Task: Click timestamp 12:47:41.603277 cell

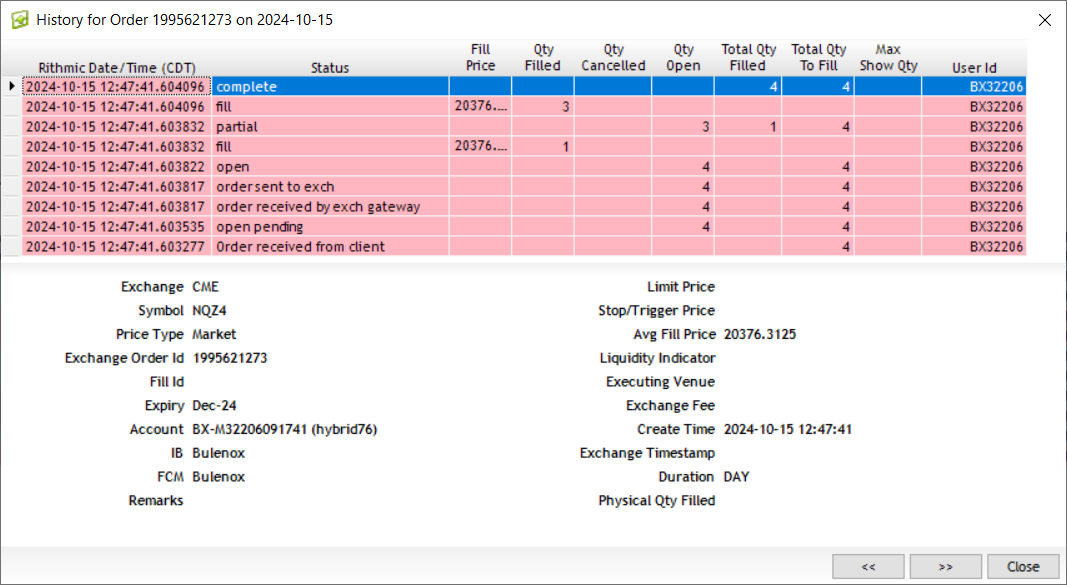Action: [116, 246]
